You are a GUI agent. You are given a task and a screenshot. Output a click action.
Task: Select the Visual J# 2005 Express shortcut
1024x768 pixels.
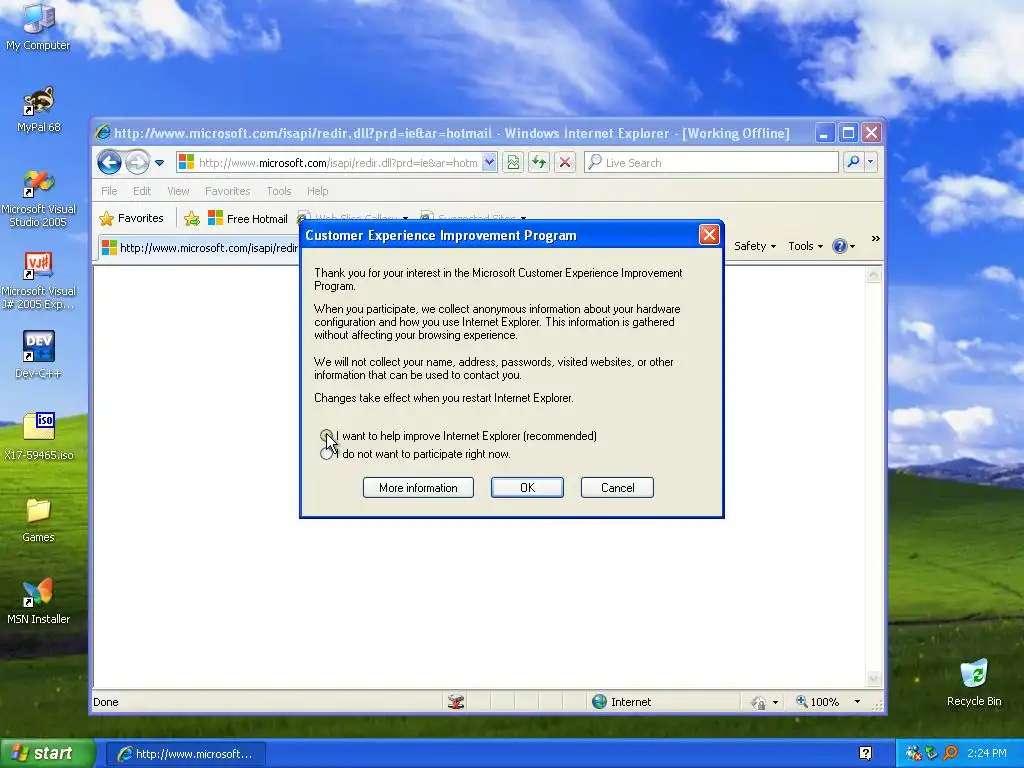tap(38, 281)
